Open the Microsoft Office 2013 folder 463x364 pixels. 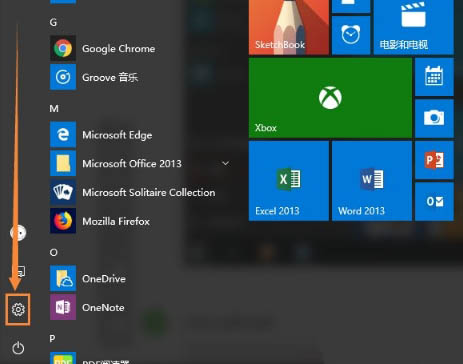(x=132, y=163)
